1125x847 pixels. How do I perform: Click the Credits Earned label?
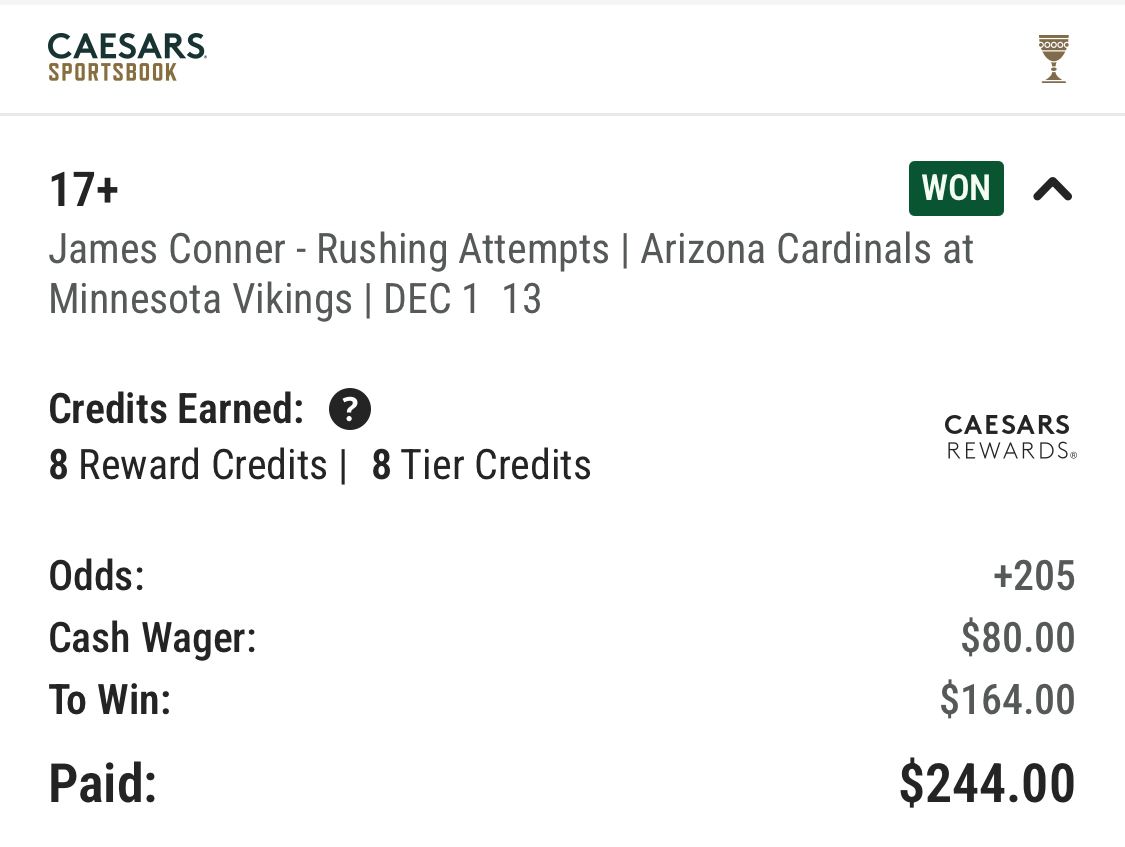coord(176,409)
